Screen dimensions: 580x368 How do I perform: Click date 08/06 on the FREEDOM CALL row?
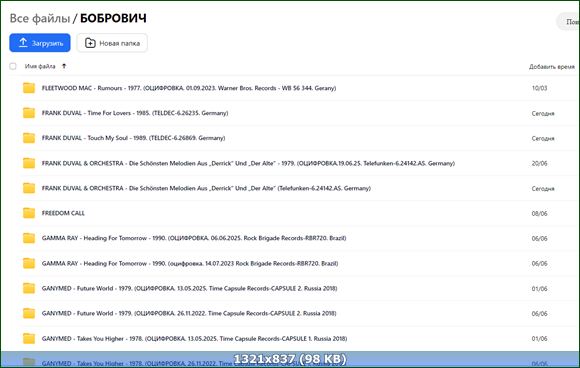(539, 213)
